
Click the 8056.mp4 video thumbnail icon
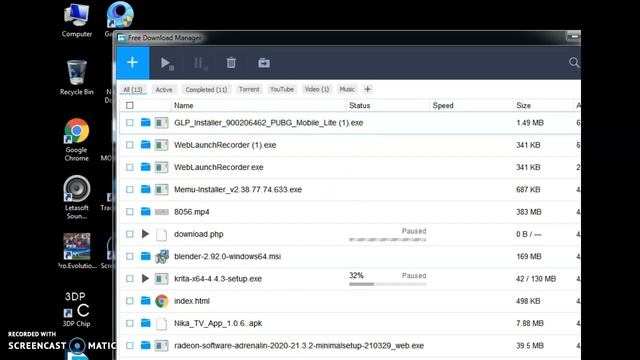[162, 212]
